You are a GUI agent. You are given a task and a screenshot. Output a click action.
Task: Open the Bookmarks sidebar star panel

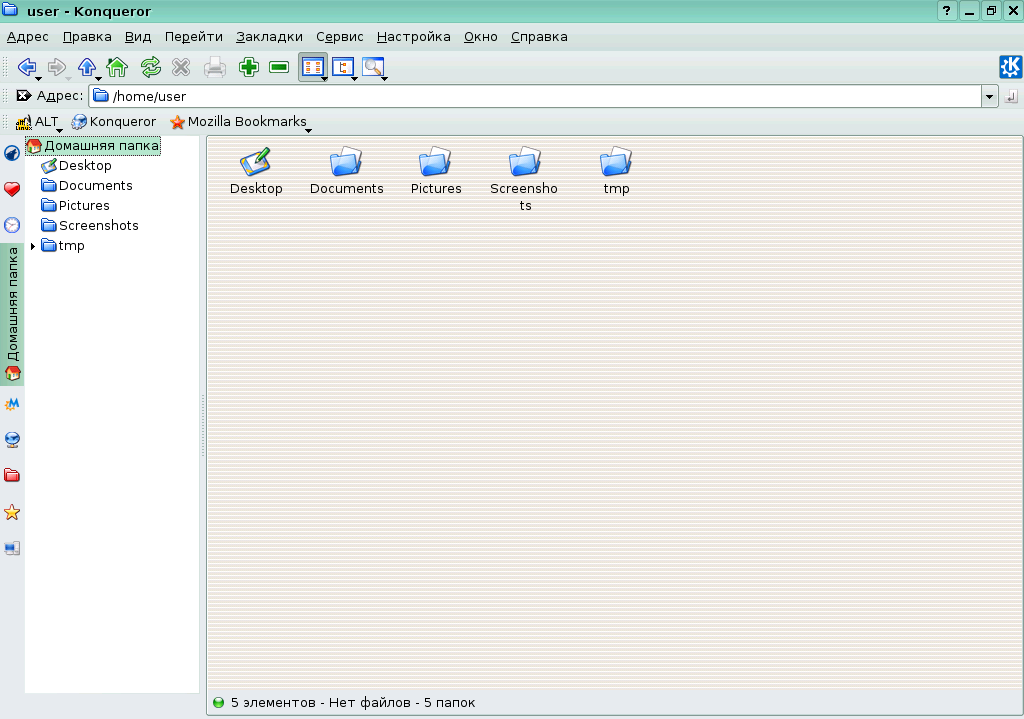pos(12,512)
